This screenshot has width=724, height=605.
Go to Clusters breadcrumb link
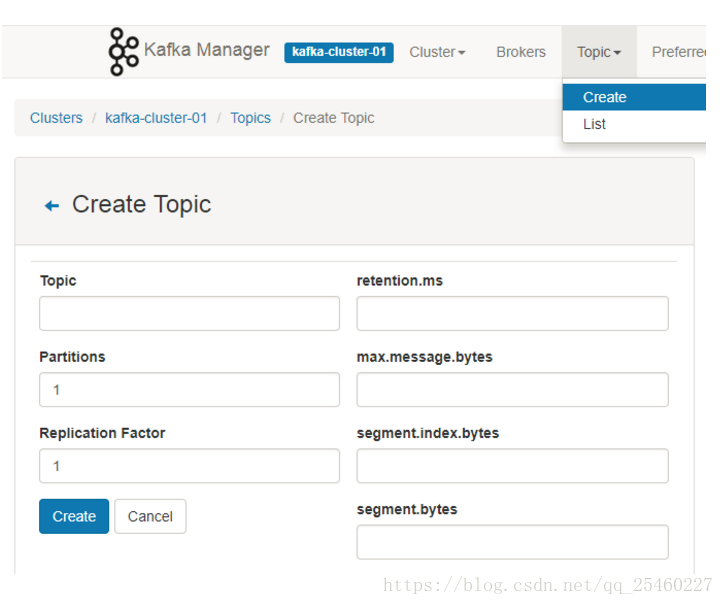pos(56,118)
